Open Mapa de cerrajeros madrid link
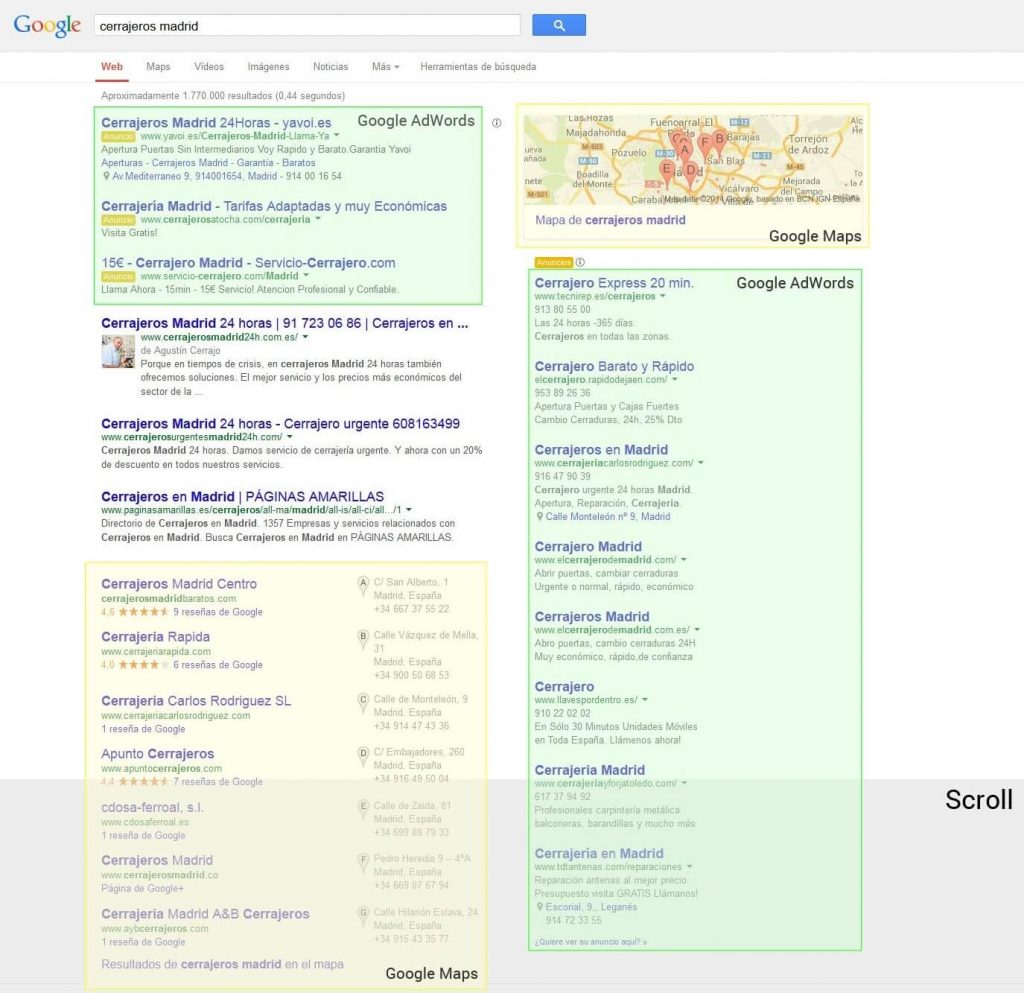This screenshot has height=993, width=1024. (x=610, y=220)
